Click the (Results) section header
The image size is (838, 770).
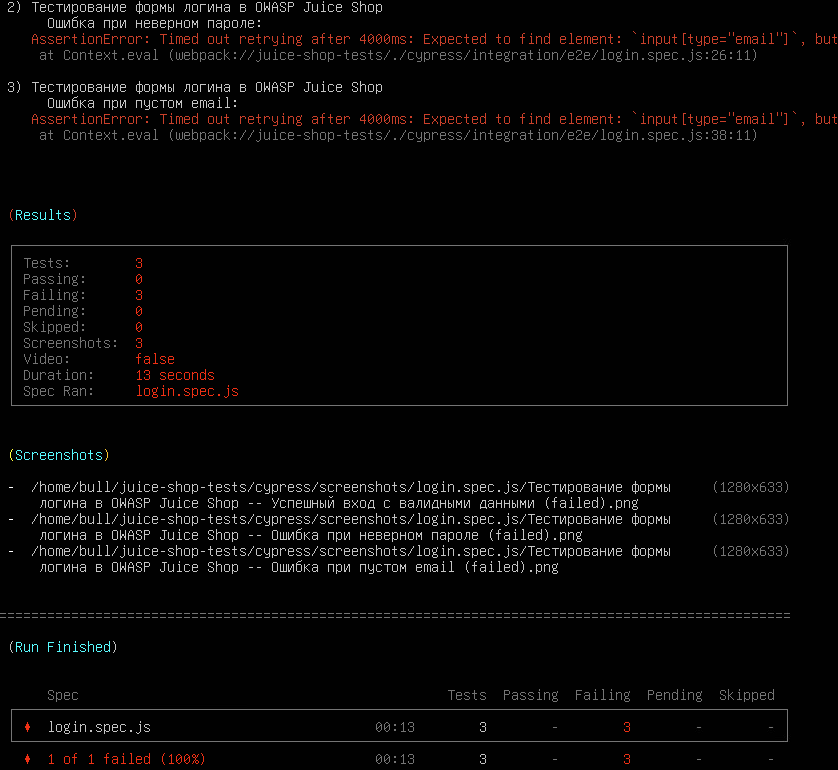[x=42, y=215]
